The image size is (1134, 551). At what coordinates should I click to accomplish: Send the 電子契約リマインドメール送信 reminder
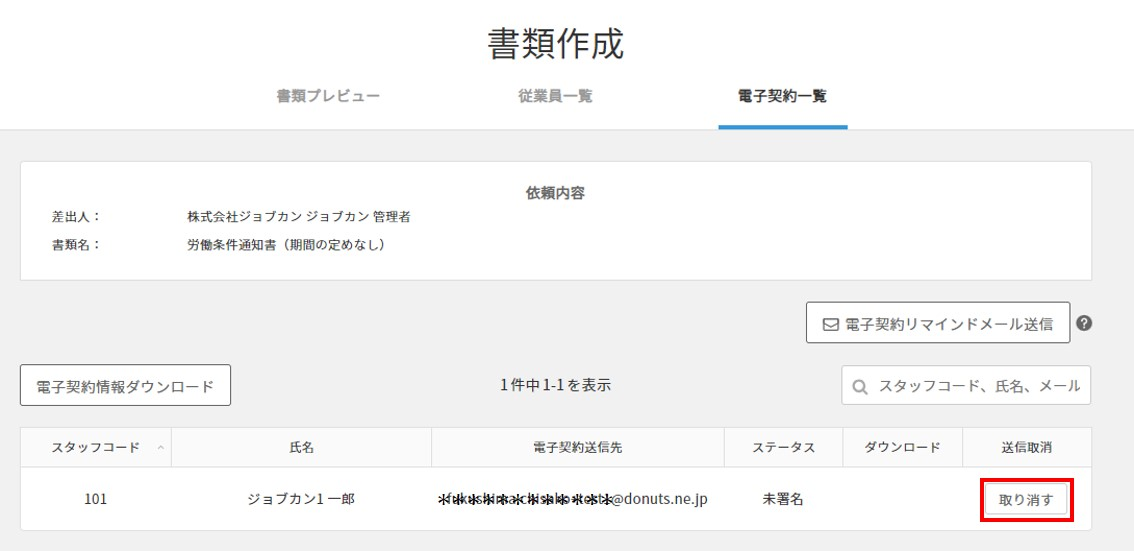pyautogui.click(x=938, y=323)
